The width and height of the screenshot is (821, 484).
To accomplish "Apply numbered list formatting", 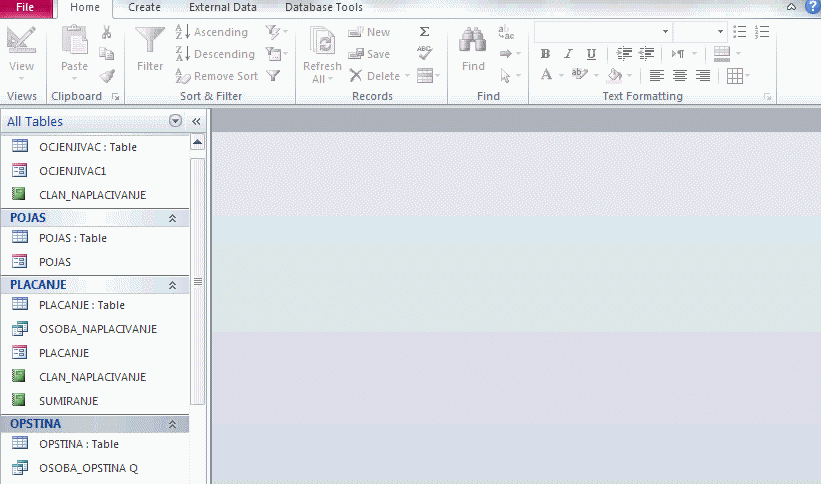I will click(762, 32).
